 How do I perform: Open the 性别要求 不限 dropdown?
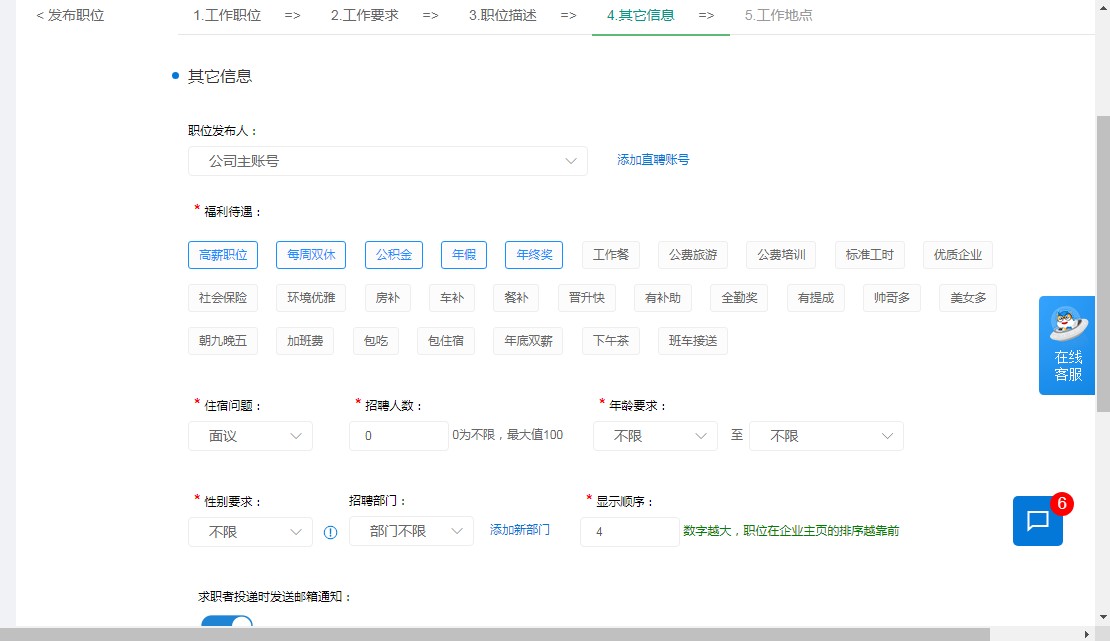(x=249, y=531)
